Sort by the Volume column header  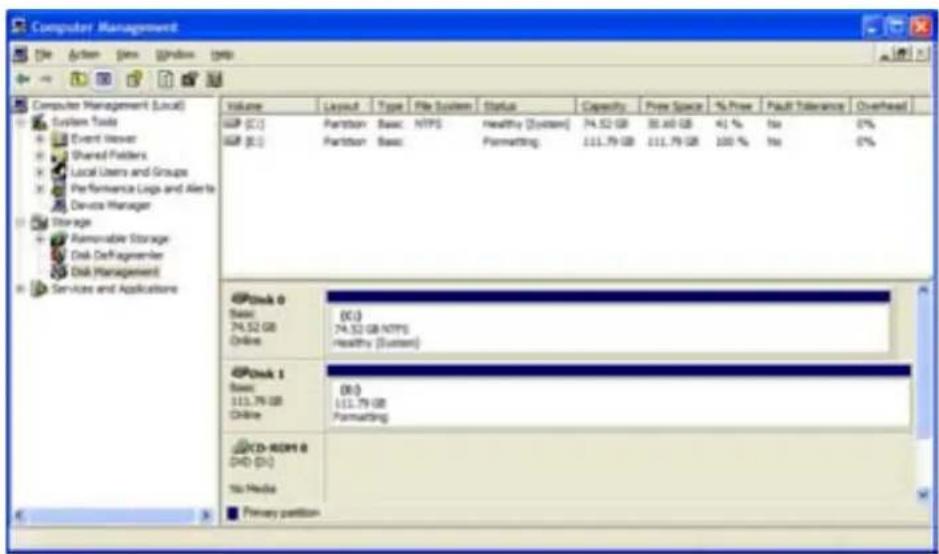[x=269, y=106]
